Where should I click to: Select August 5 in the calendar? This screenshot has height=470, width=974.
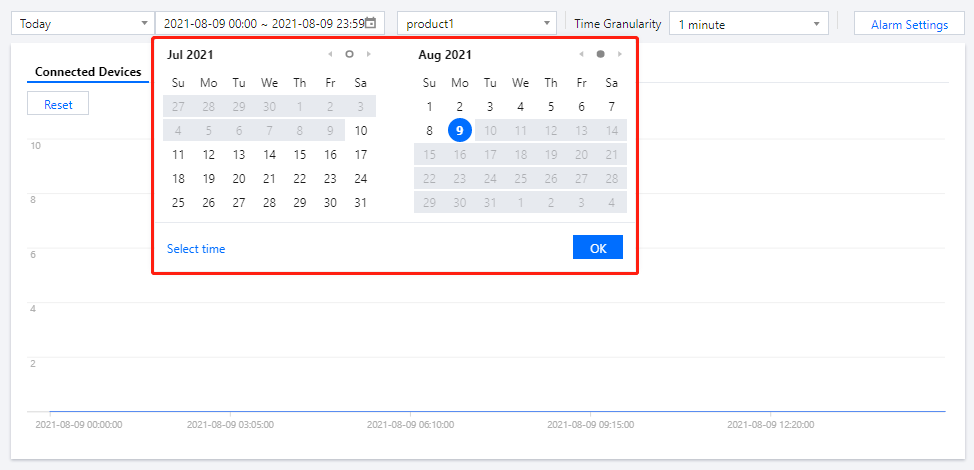[551, 106]
